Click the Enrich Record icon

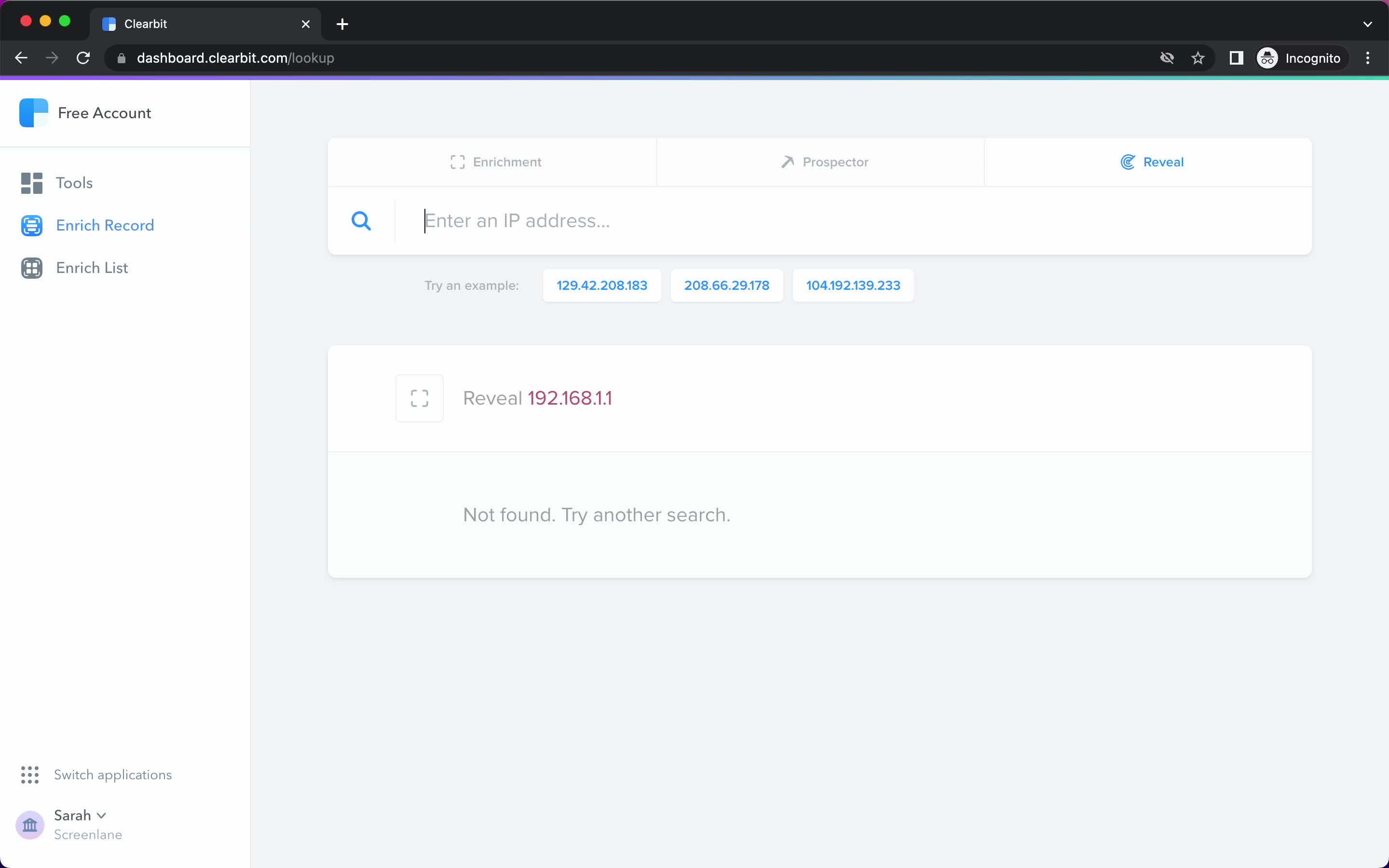(x=31, y=226)
